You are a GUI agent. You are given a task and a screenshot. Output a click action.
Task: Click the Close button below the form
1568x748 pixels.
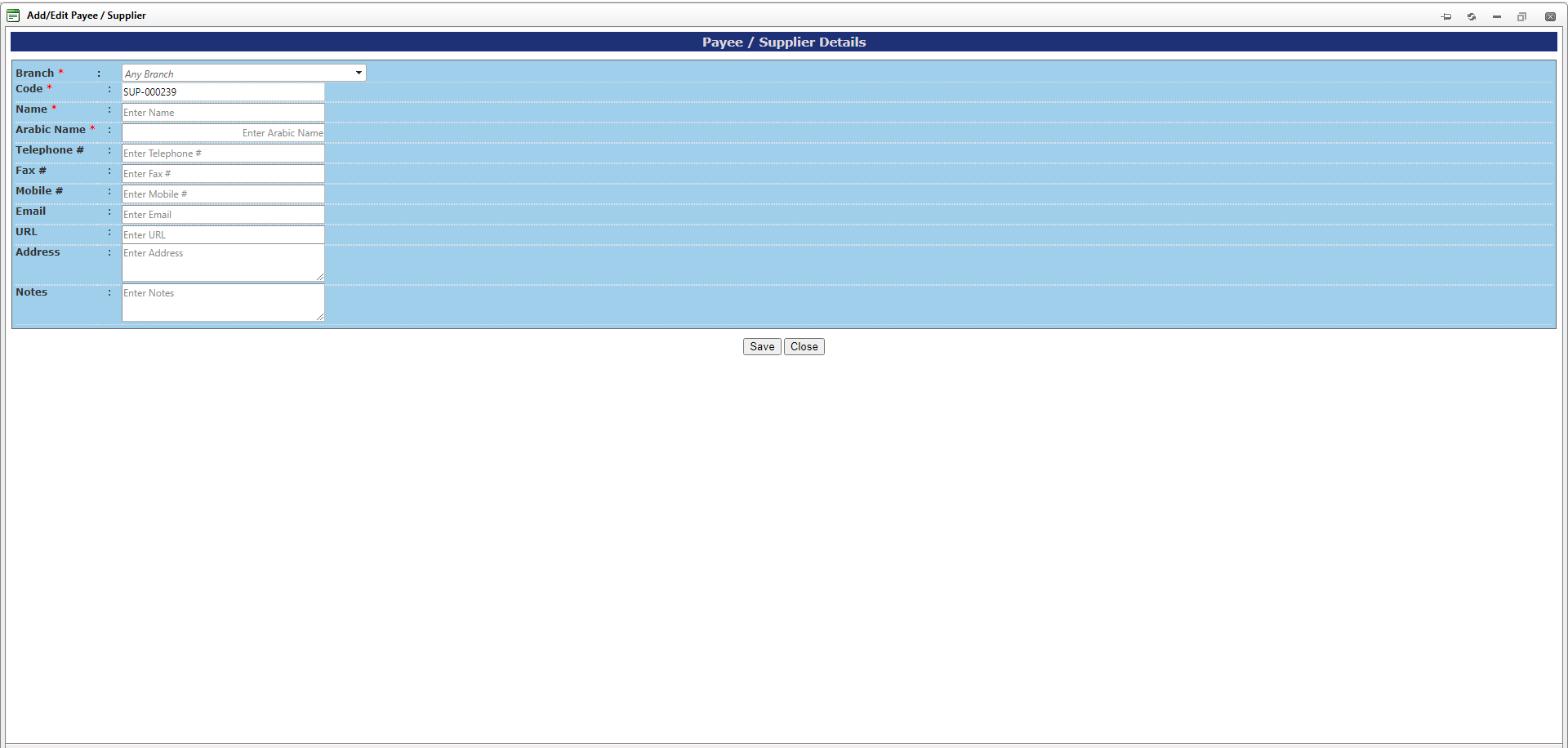point(804,346)
